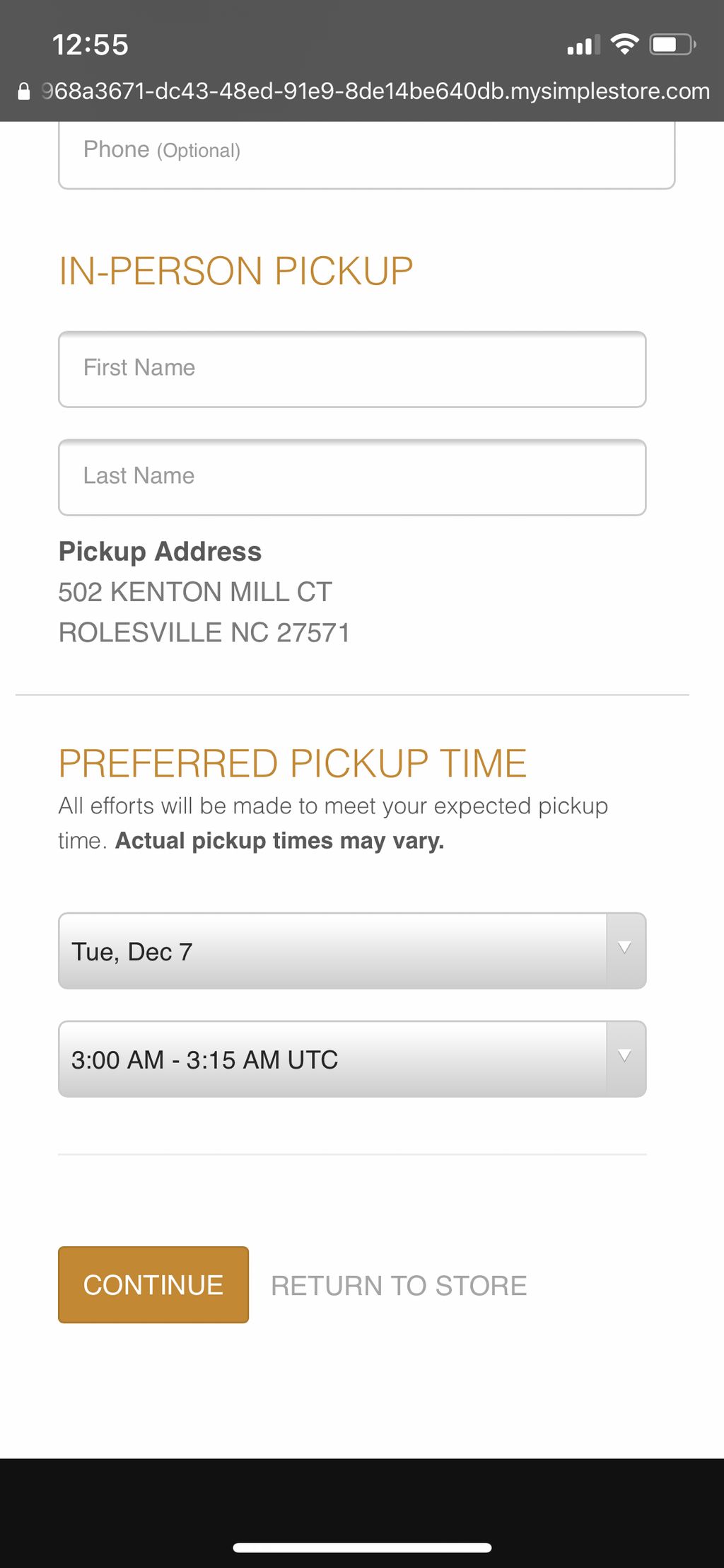The height and width of the screenshot is (1568, 724).
Task: Select the PREFERRED PICKUP TIME heading
Action: 293,763
